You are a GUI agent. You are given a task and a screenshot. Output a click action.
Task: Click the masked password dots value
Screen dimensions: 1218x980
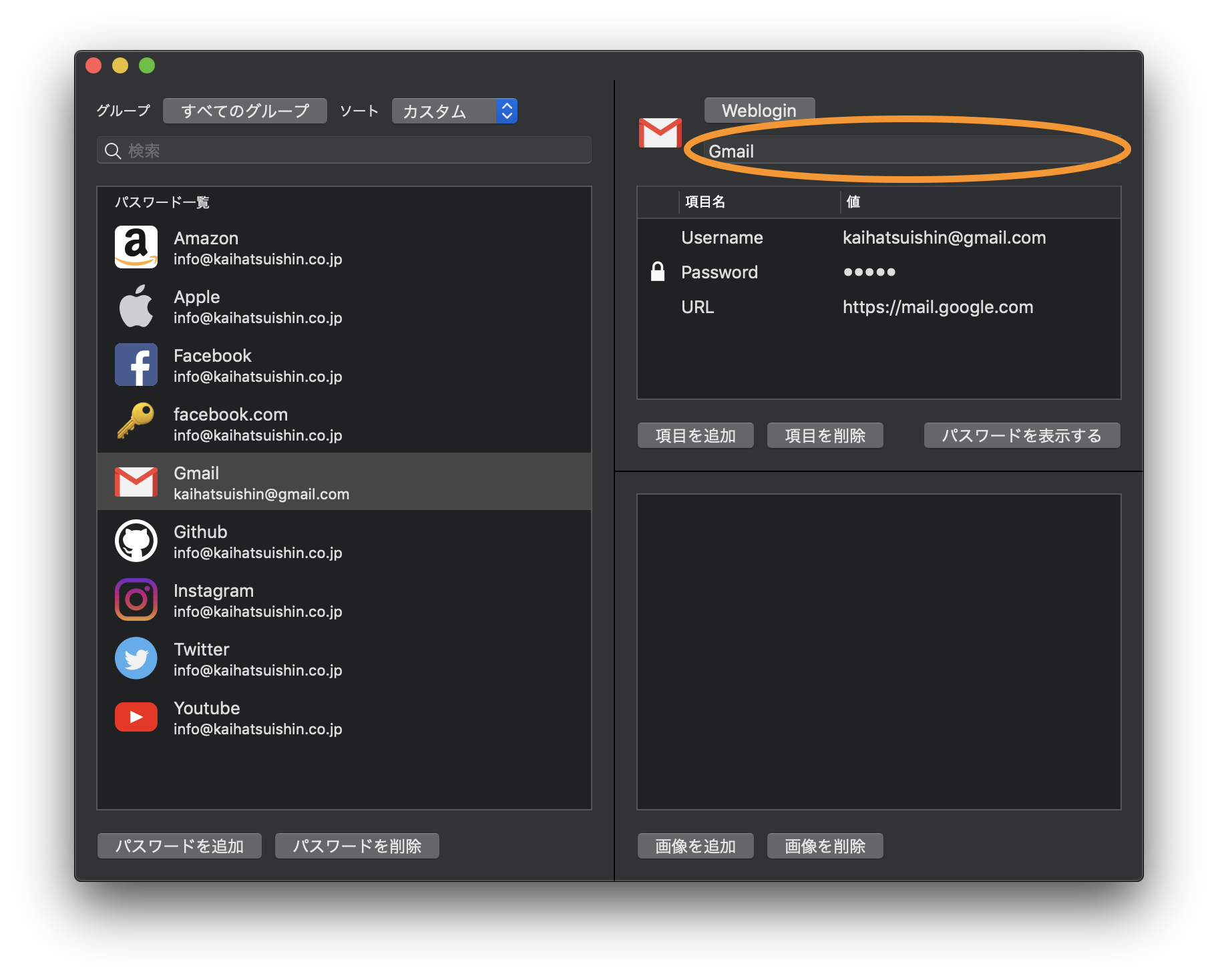click(x=869, y=272)
